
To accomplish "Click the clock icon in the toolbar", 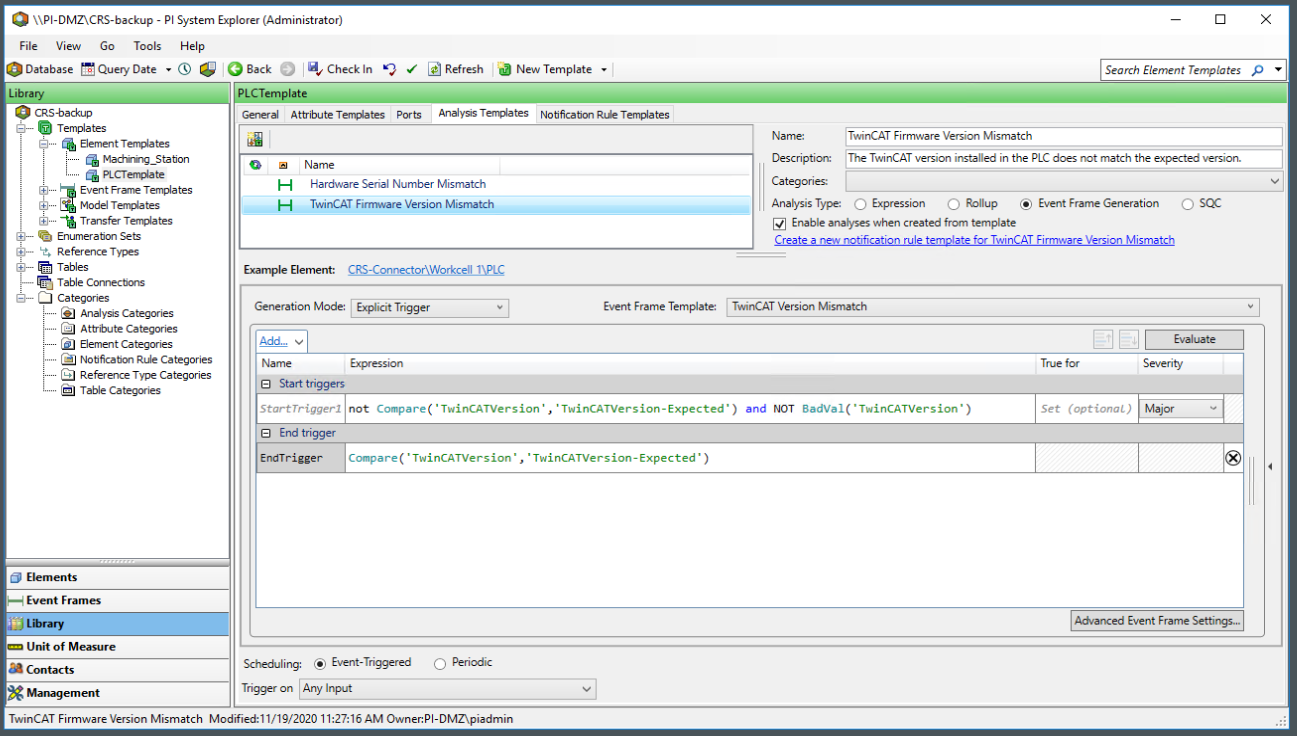I will tap(185, 69).
